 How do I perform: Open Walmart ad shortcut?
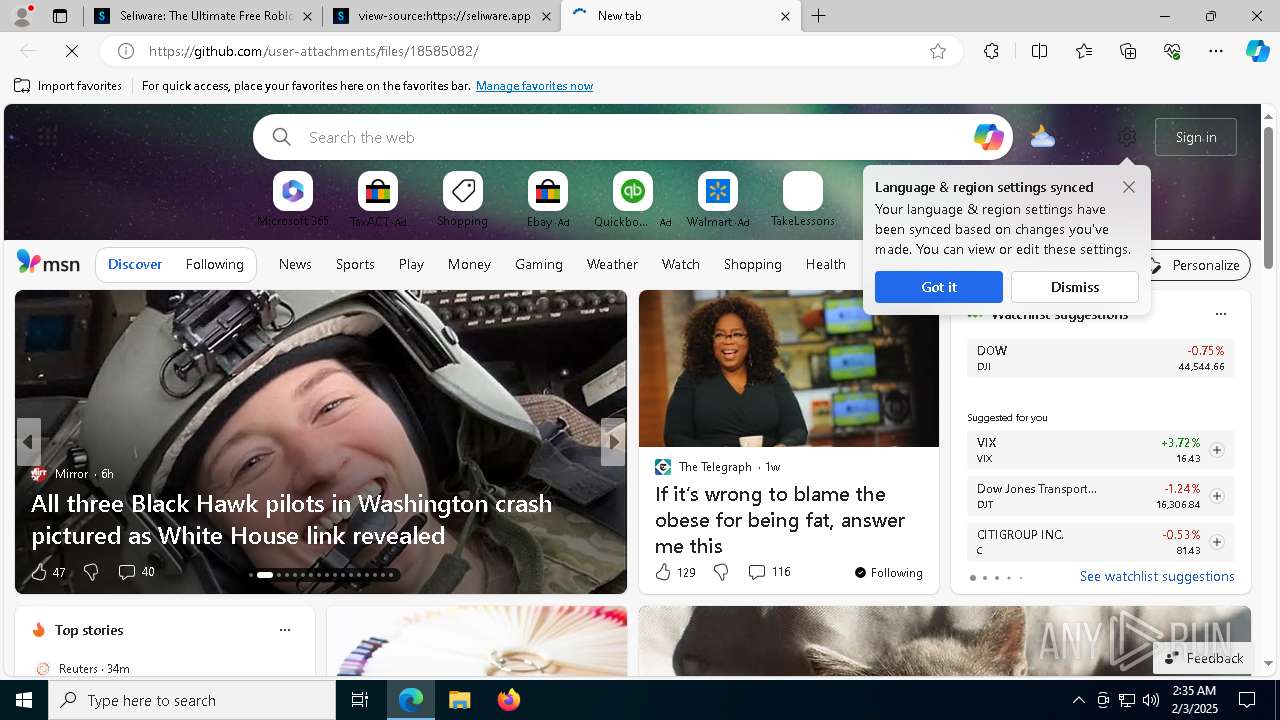click(x=718, y=199)
